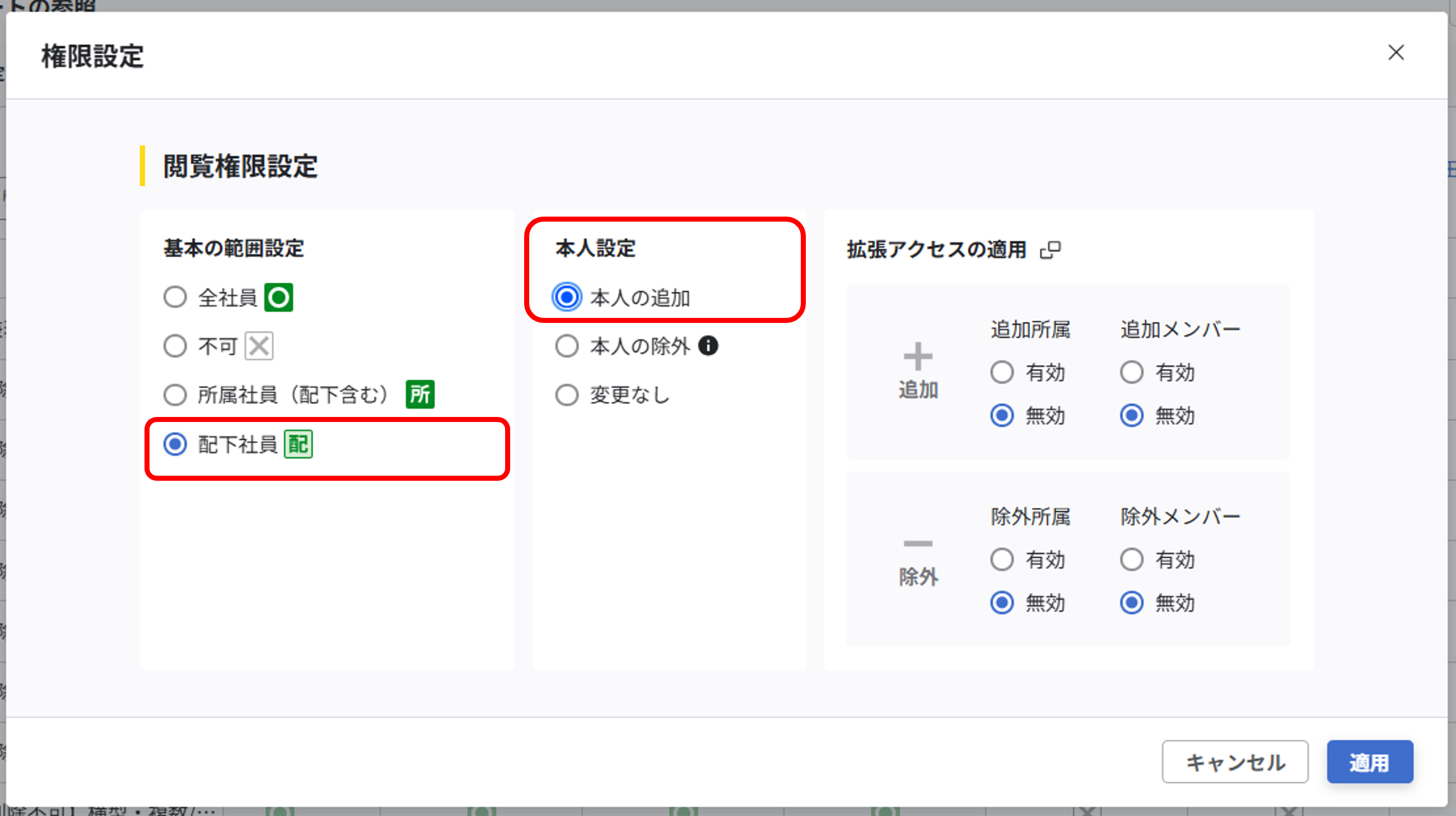Screen dimensions: 1456x816
Task: Click the green 所 badge icon
Action: click(420, 394)
